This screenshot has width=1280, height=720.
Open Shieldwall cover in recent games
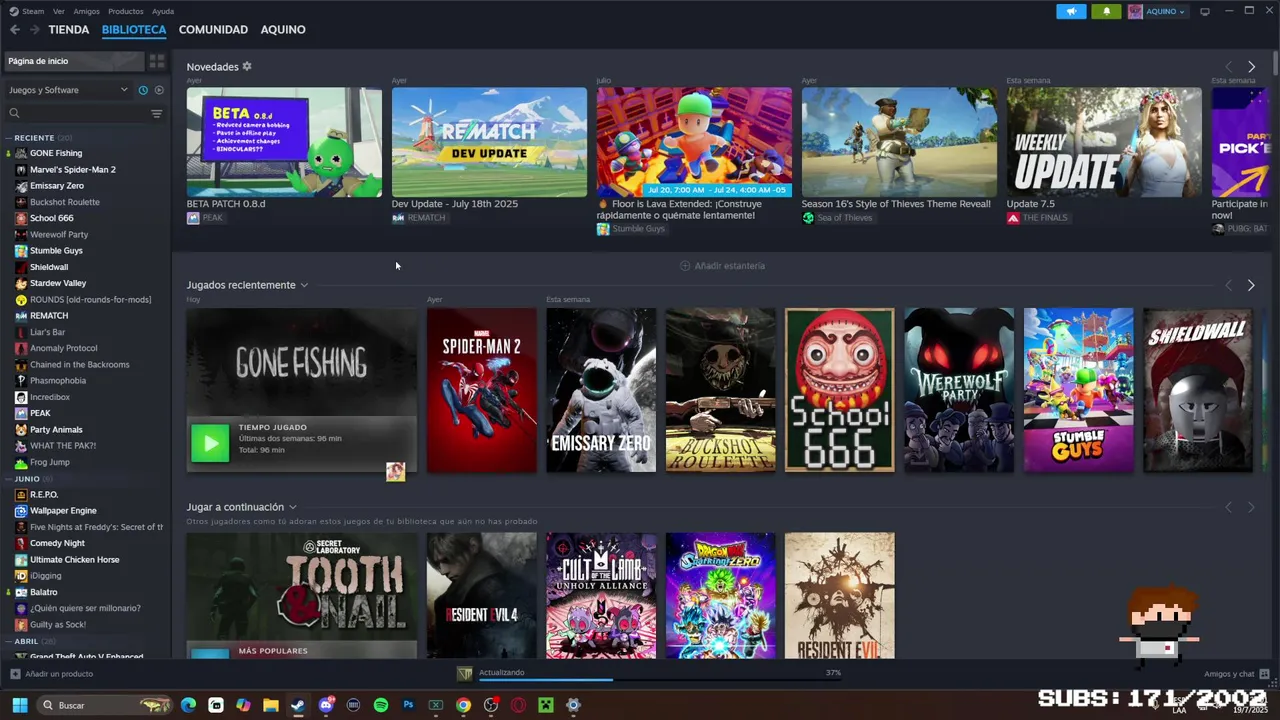1198,390
